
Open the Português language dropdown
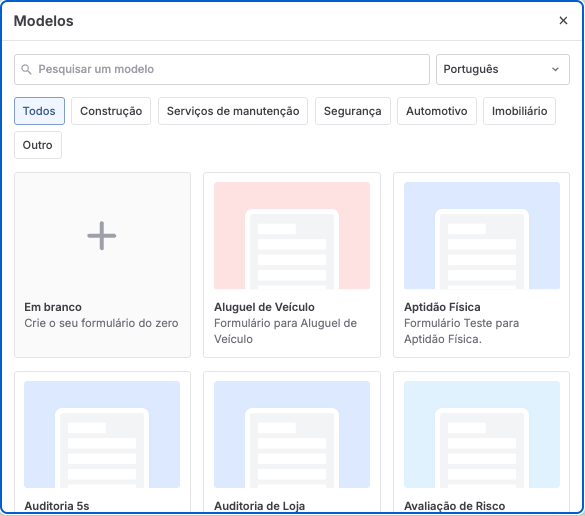tap(503, 69)
